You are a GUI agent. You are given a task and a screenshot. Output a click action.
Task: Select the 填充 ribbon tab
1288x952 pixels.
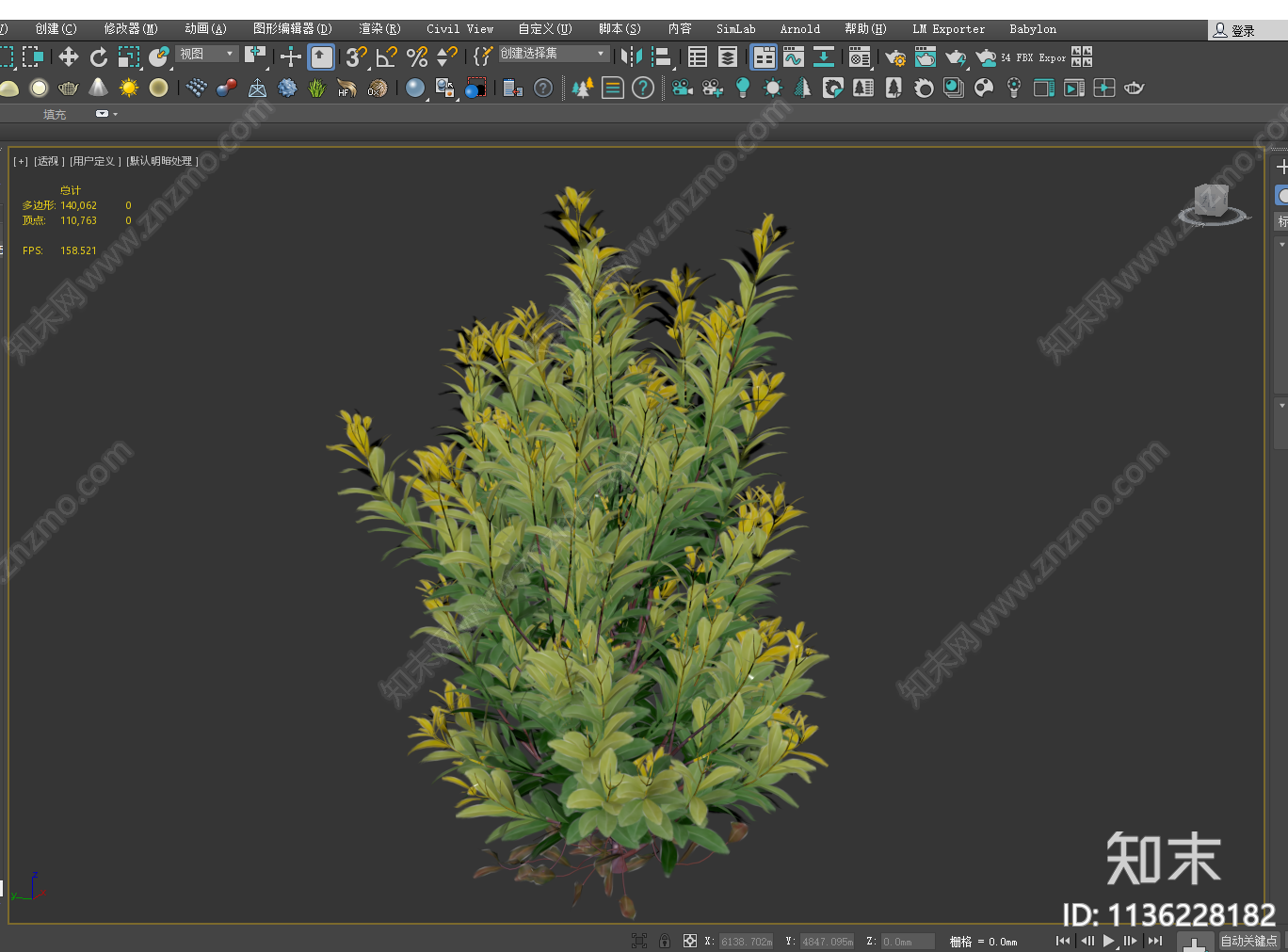coord(55,114)
